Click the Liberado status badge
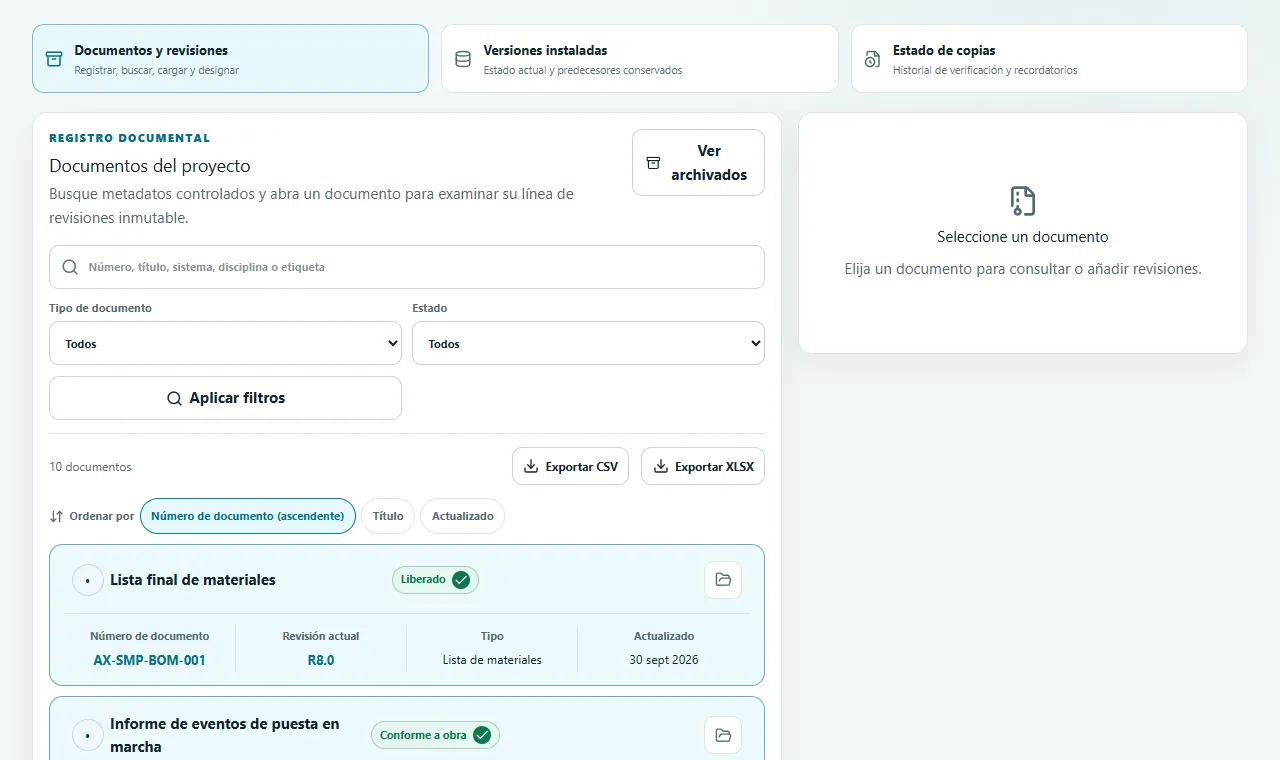Viewport: 1280px width, 760px height. [x=435, y=580]
